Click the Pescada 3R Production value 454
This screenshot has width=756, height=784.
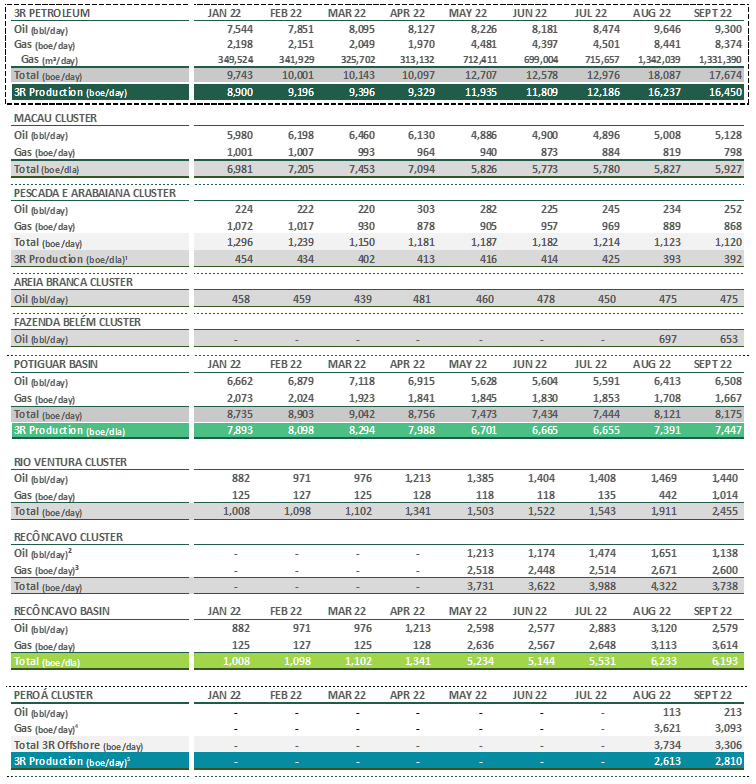coord(244,260)
